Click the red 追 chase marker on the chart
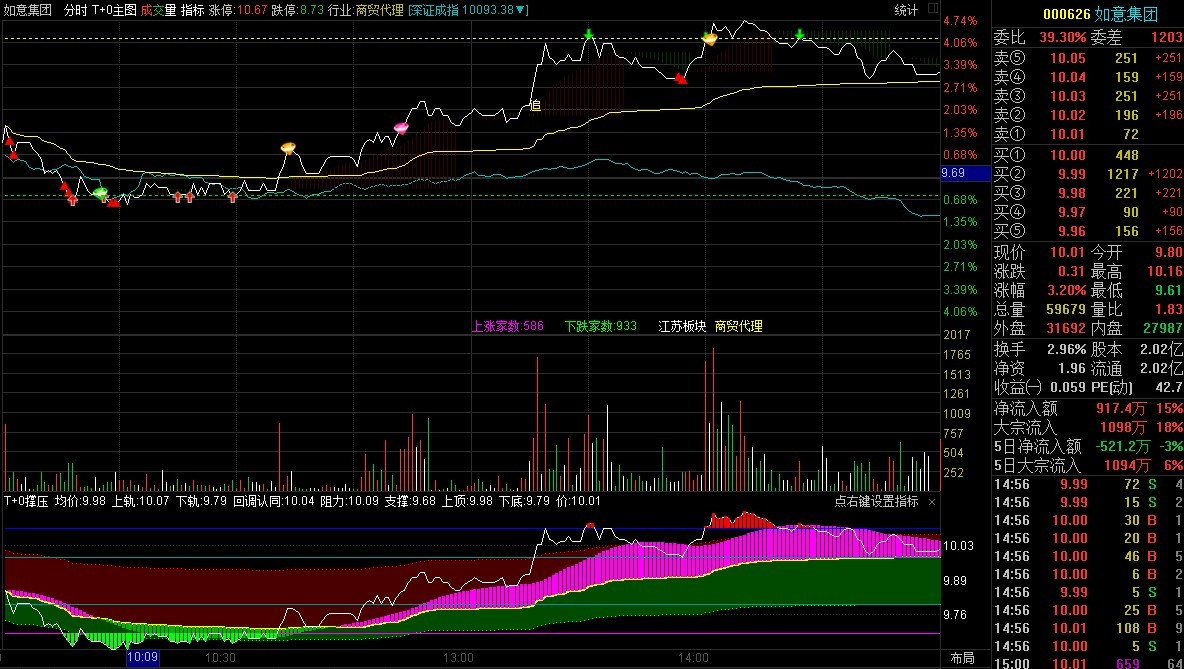This screenshot has height=669, width=1184. [536, 104]
